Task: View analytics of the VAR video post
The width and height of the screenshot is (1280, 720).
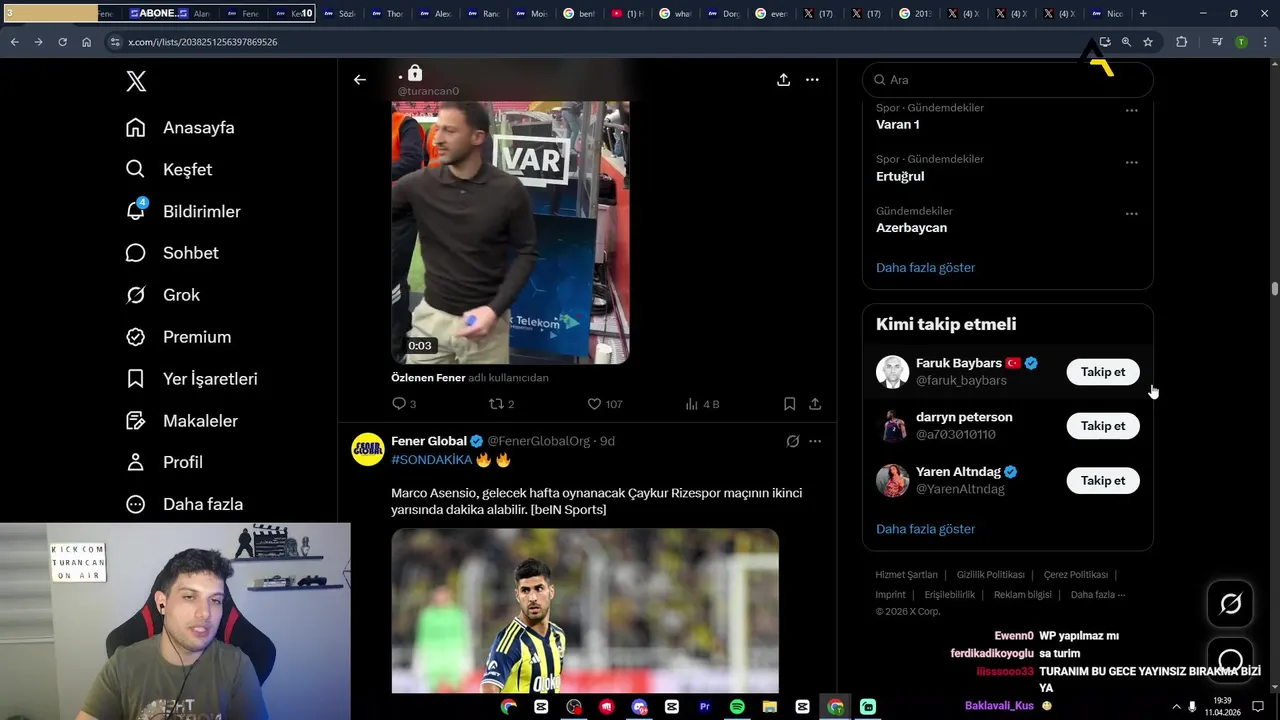Action: [702, 404]
